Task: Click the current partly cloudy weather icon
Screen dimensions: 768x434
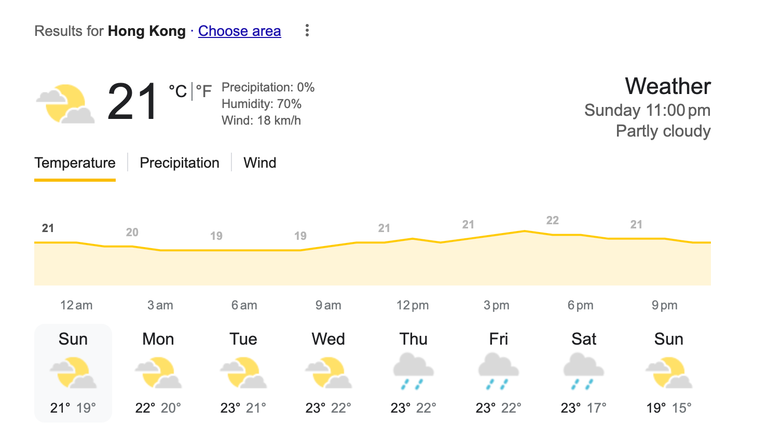Action: [66, 104]
